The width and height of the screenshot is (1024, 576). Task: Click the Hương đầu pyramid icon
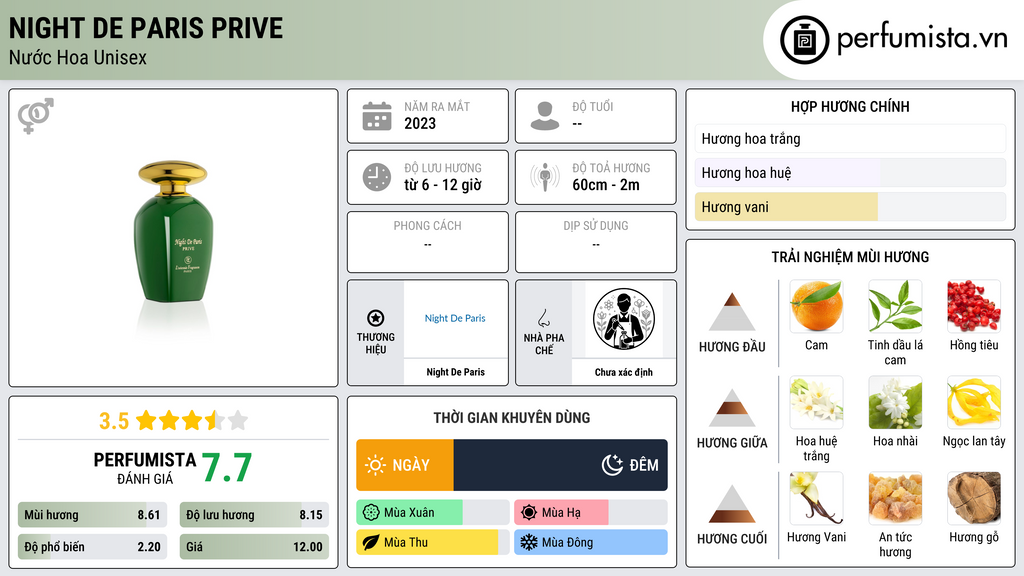732,312
